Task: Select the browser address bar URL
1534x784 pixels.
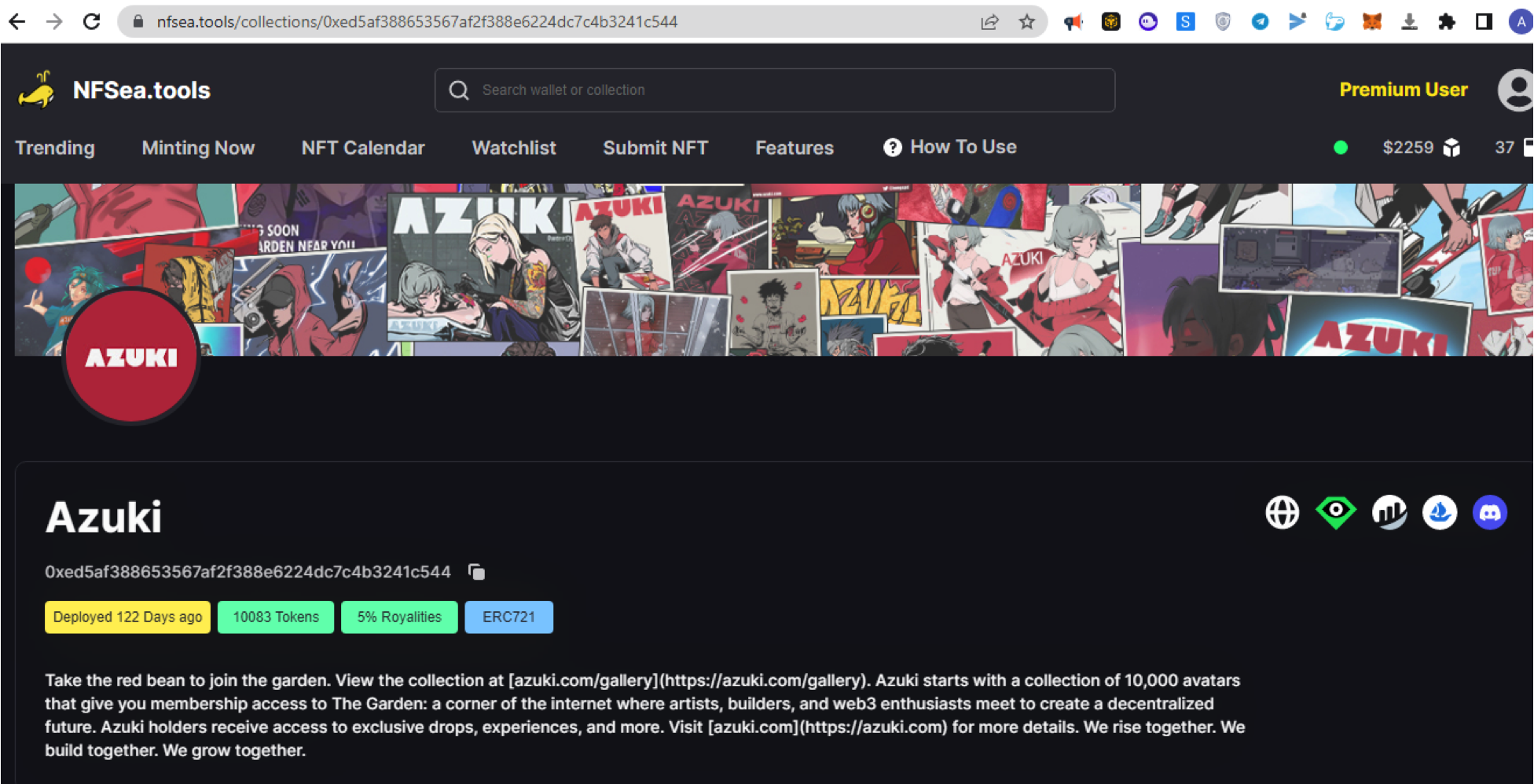Action: pos(417,22)
